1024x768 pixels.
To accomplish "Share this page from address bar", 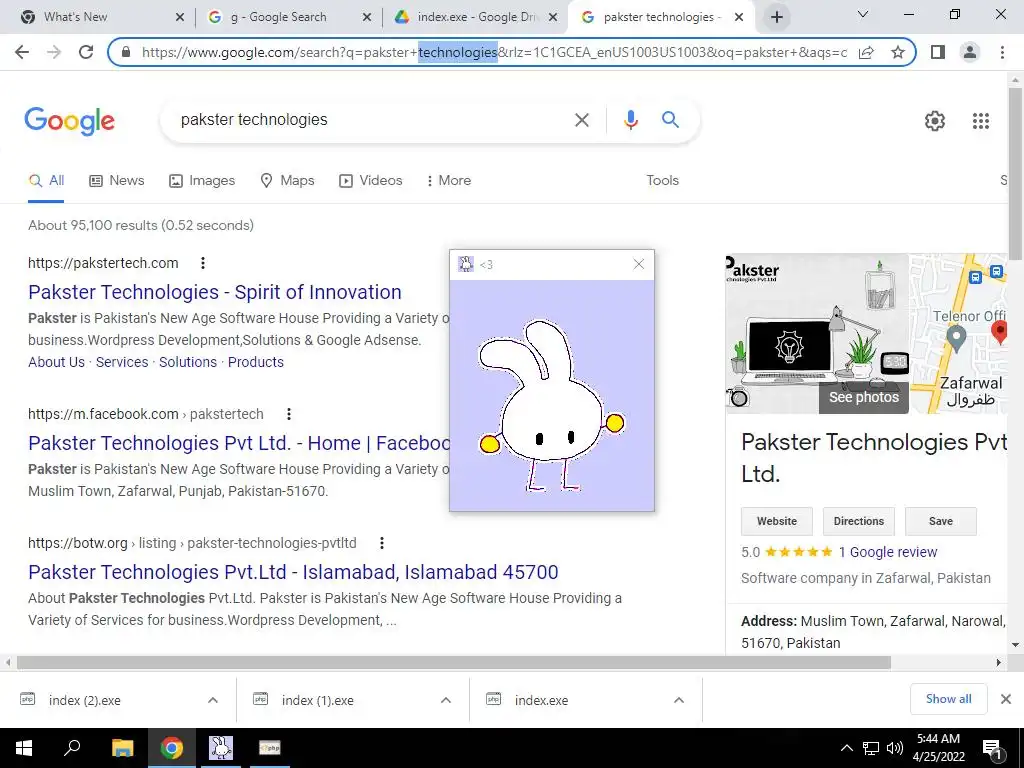I will 866,52.
